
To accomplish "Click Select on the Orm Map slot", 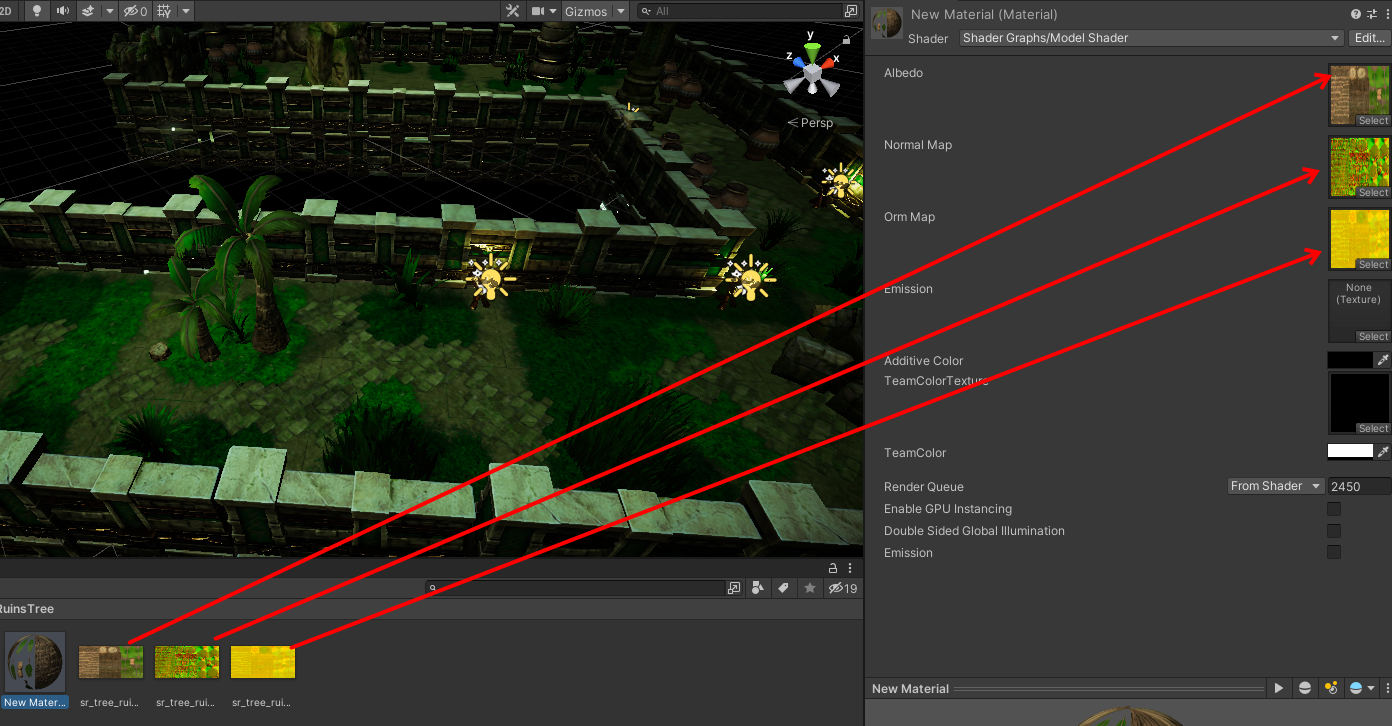I will [x=1373, y=265].
